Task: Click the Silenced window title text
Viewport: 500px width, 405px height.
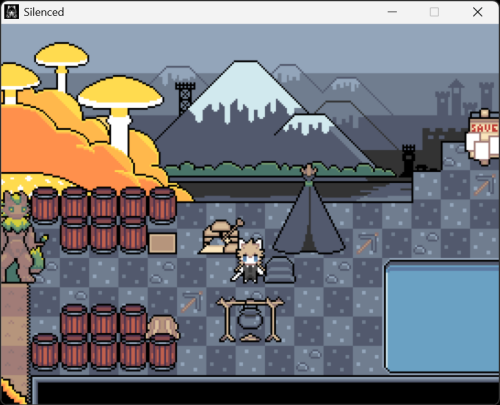Action: point(44,12)
